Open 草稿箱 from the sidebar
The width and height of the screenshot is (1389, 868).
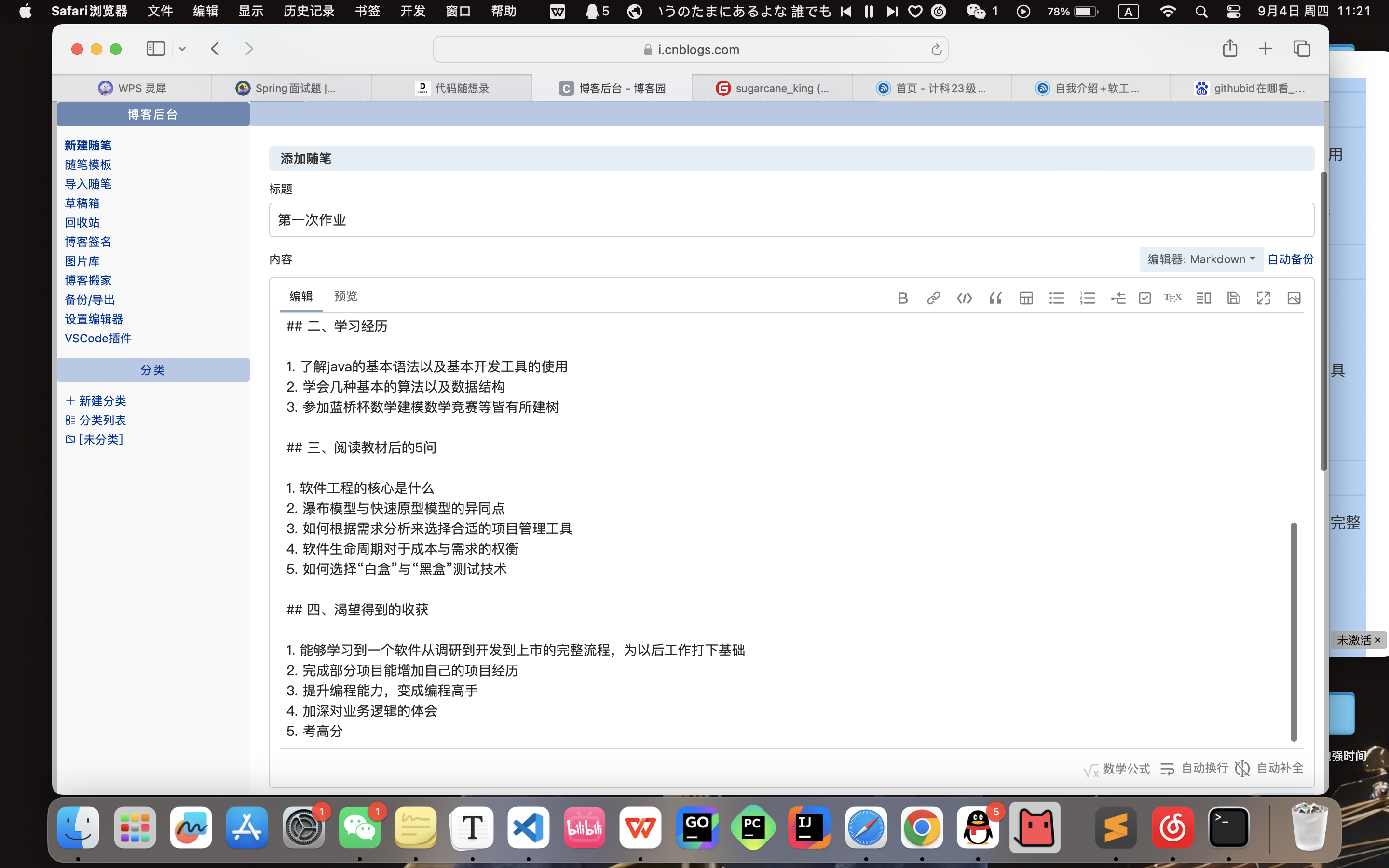82,203
